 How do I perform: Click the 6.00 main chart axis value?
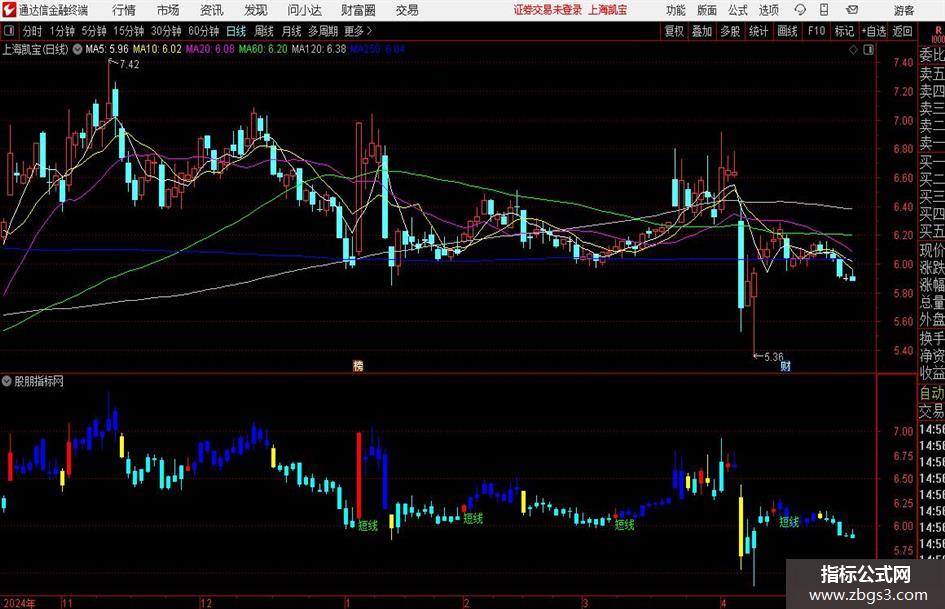click(903, 264)
